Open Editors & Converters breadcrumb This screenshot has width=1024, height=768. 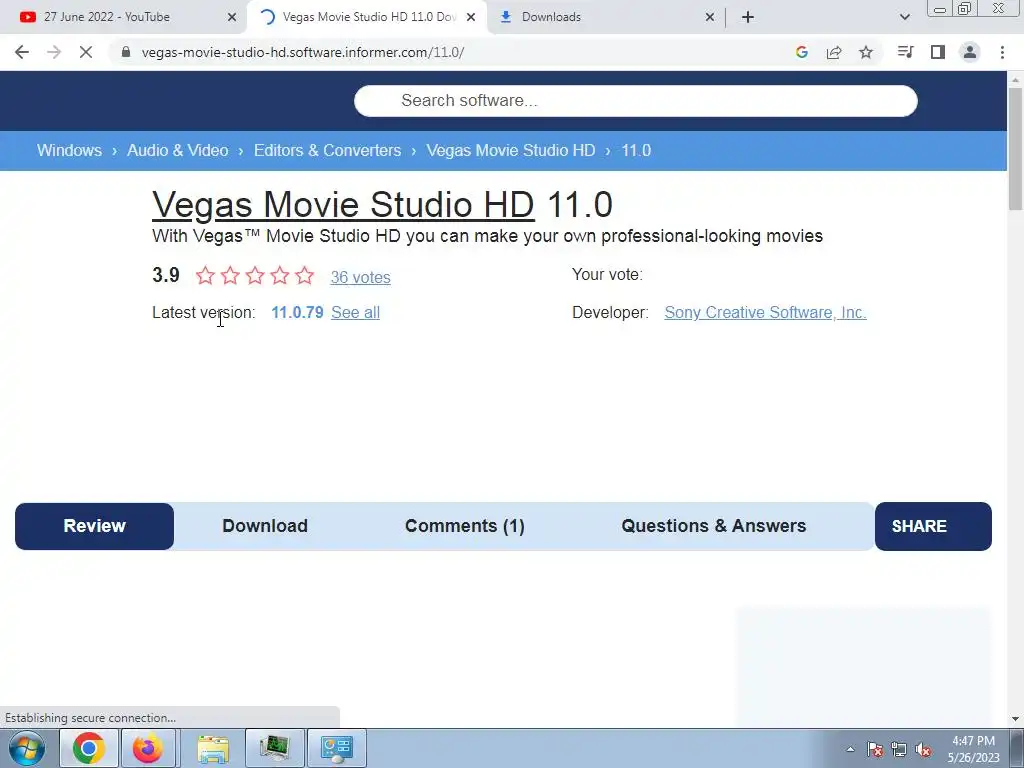pos(327,150)
